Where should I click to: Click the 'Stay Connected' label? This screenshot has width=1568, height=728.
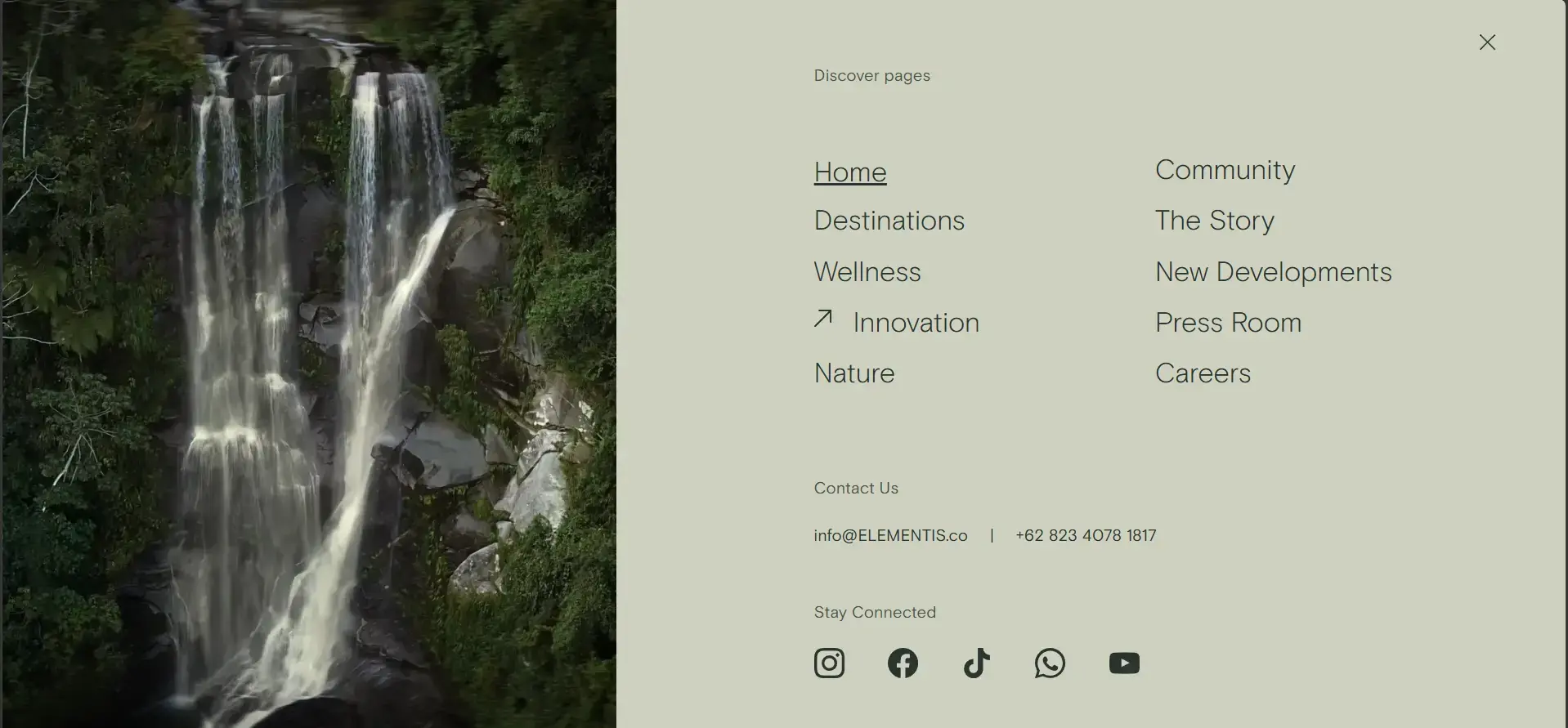click(x=875, y=612)
